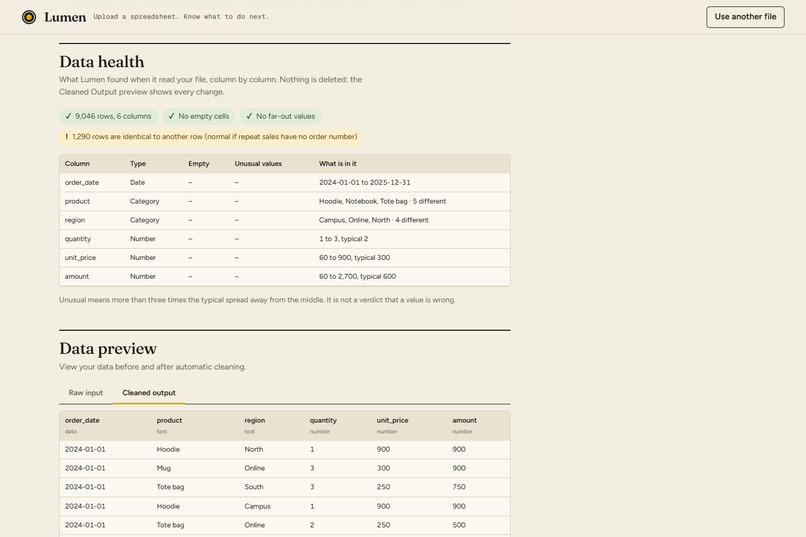Click the checkmark icon beside No empty cells
This screenshot has height=537, width=806.
pos(171,116)
